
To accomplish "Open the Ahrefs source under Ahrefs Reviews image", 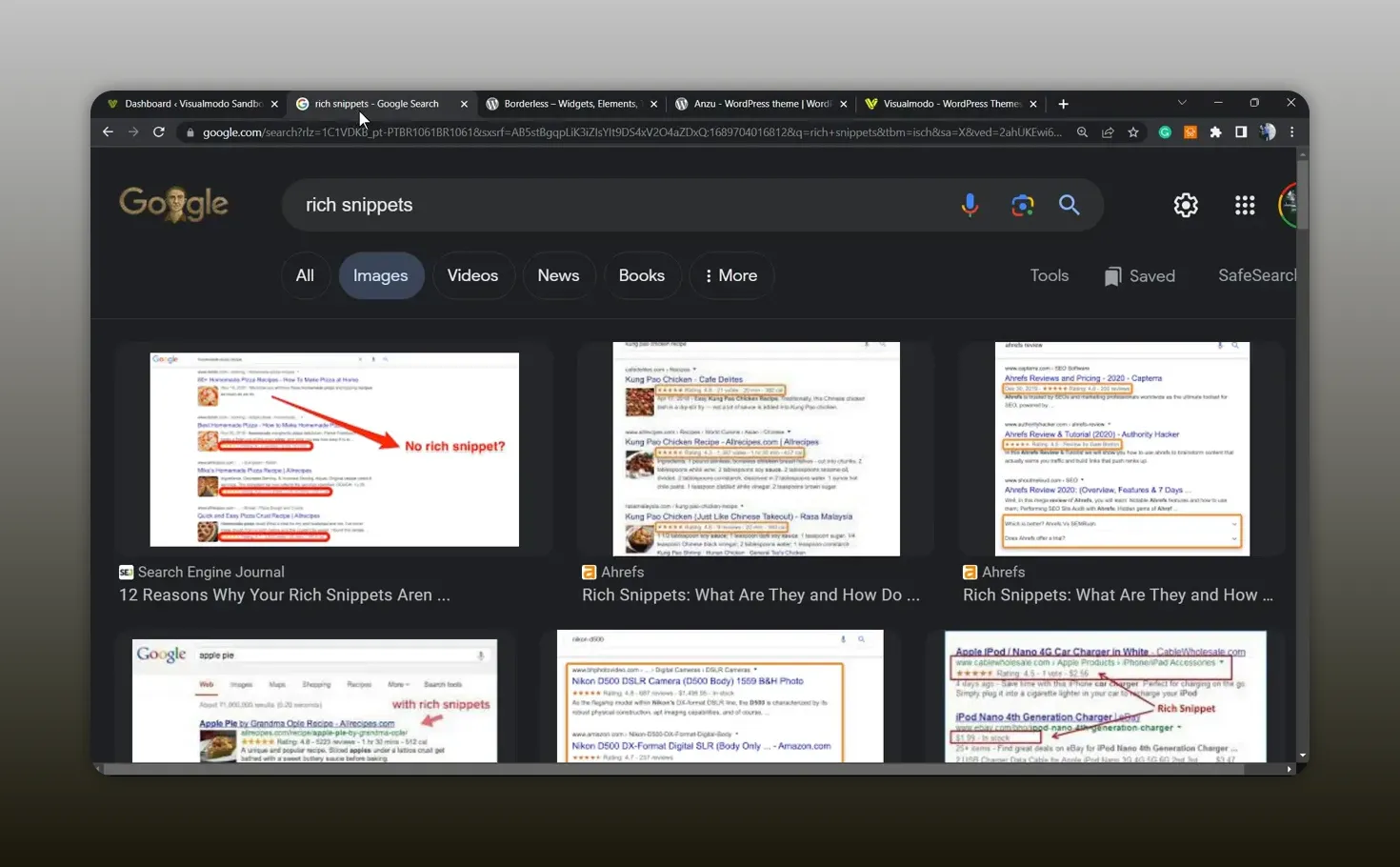I will (x=993, y=572).
